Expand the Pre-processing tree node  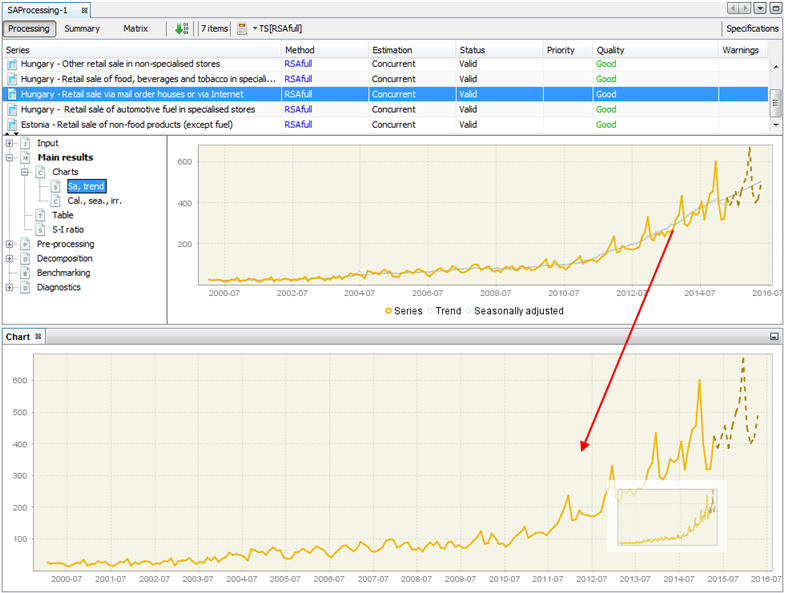10,243
